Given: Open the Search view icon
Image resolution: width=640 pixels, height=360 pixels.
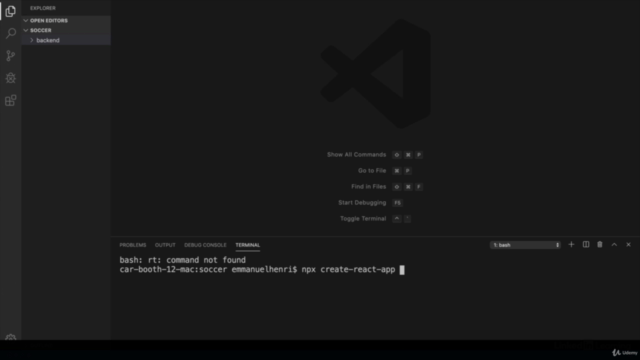Looking at the screenshot, I should point(11,33).
